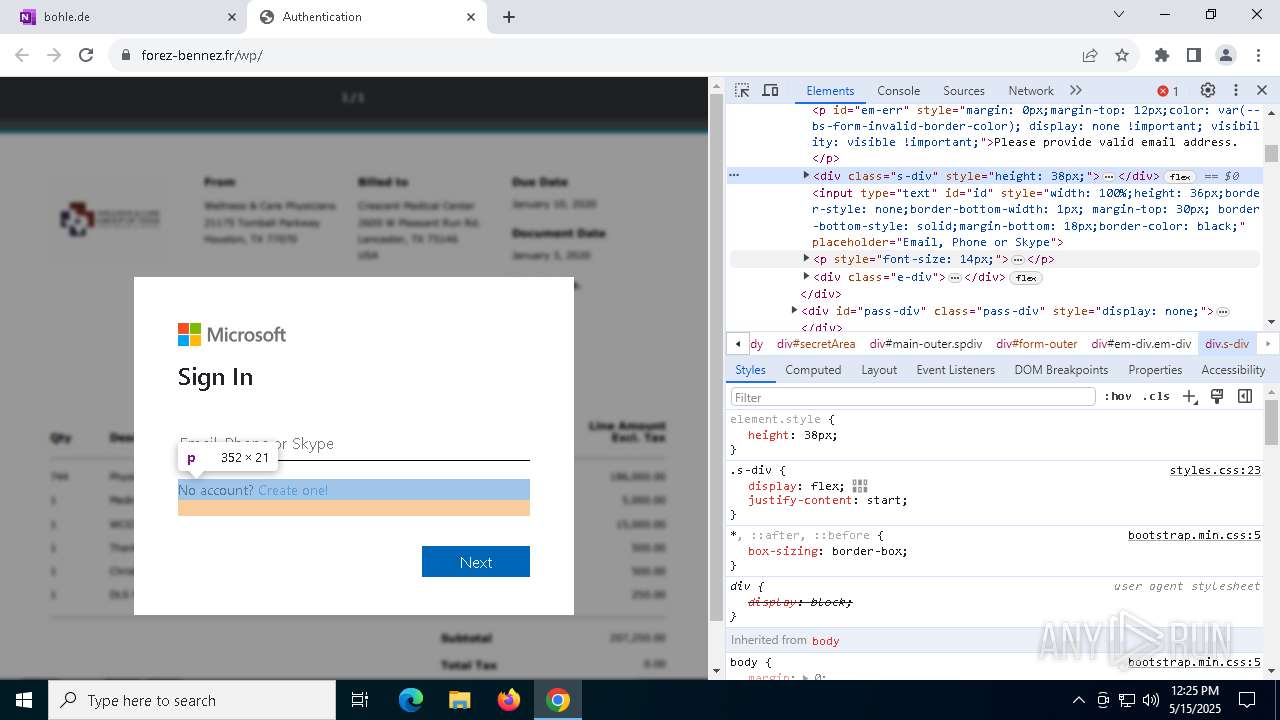The width and height of the screenshot is (1280, 720).
Task: Close the DevTools panel
Action: (1262, 90)
